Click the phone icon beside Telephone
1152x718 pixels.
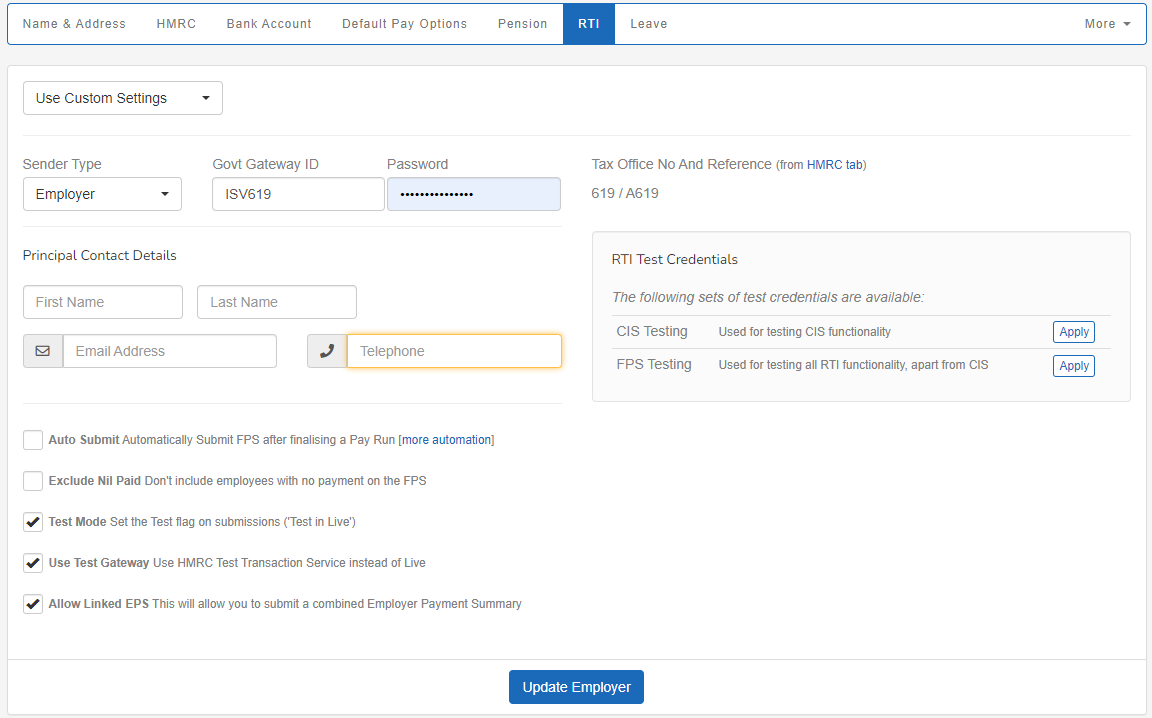coord(327,351)
